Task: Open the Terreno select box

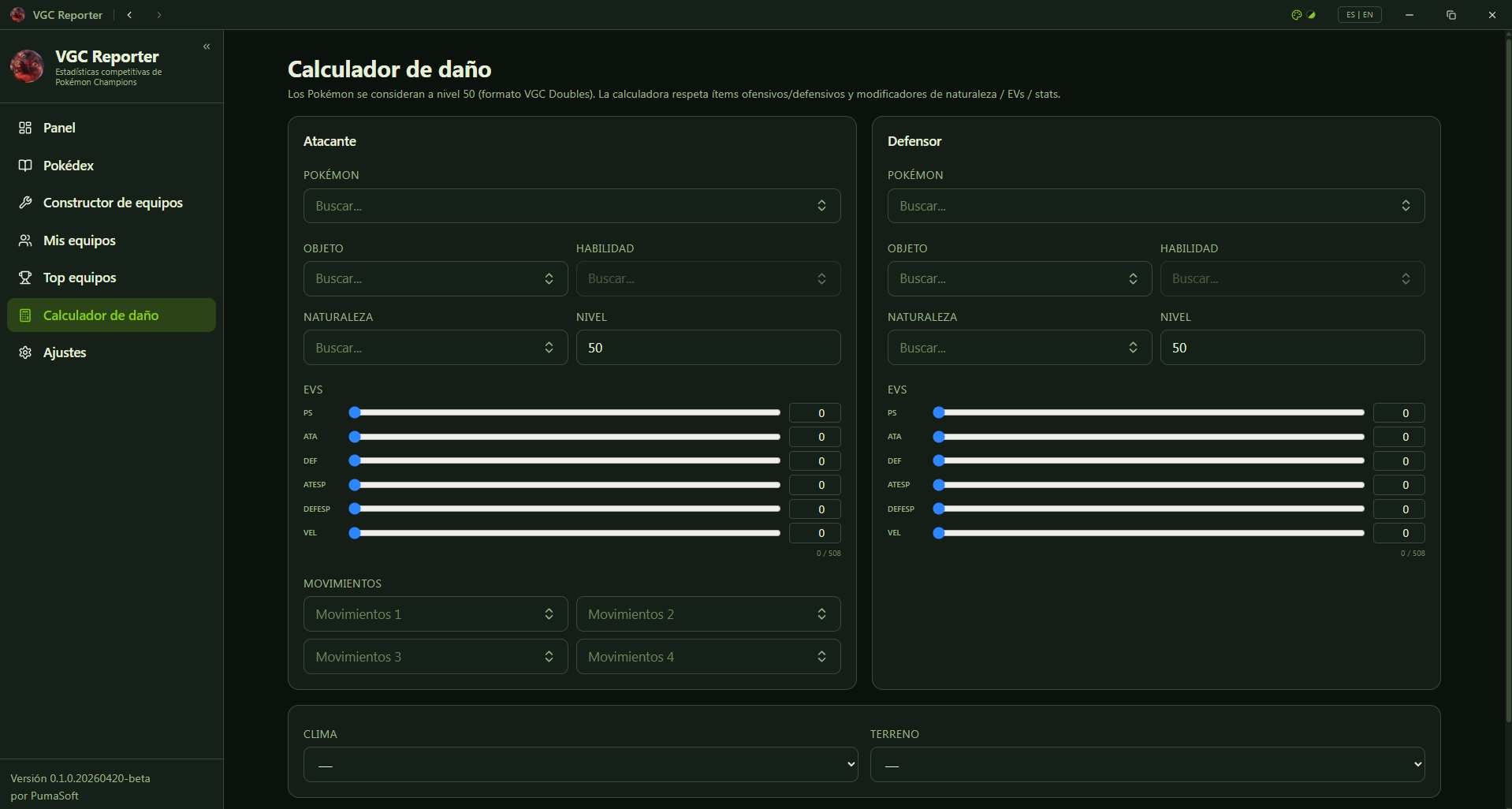Action: pos(1147,765)
